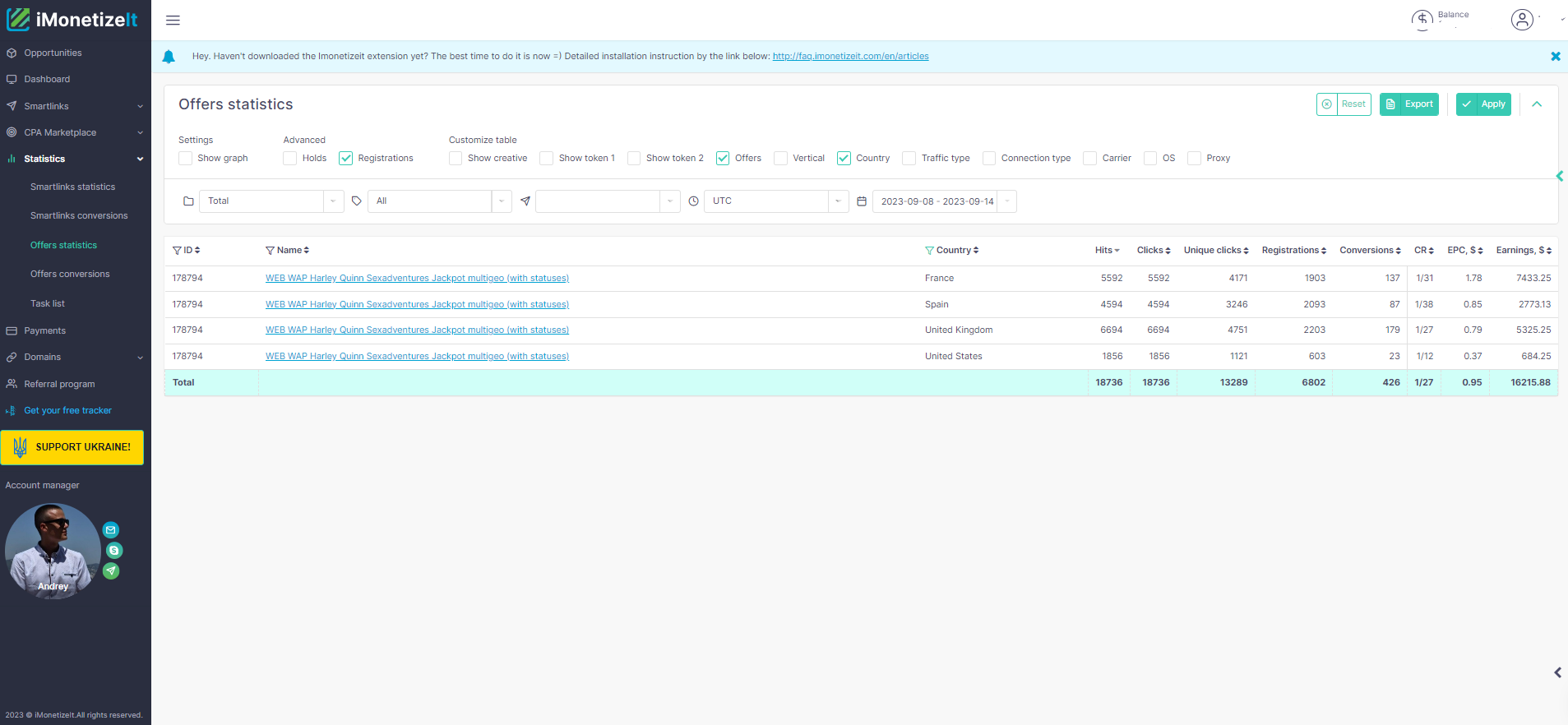Viewport: 1568px width, 725px height.
Task: Open the All tag dropdown
Action: point(440,201)
